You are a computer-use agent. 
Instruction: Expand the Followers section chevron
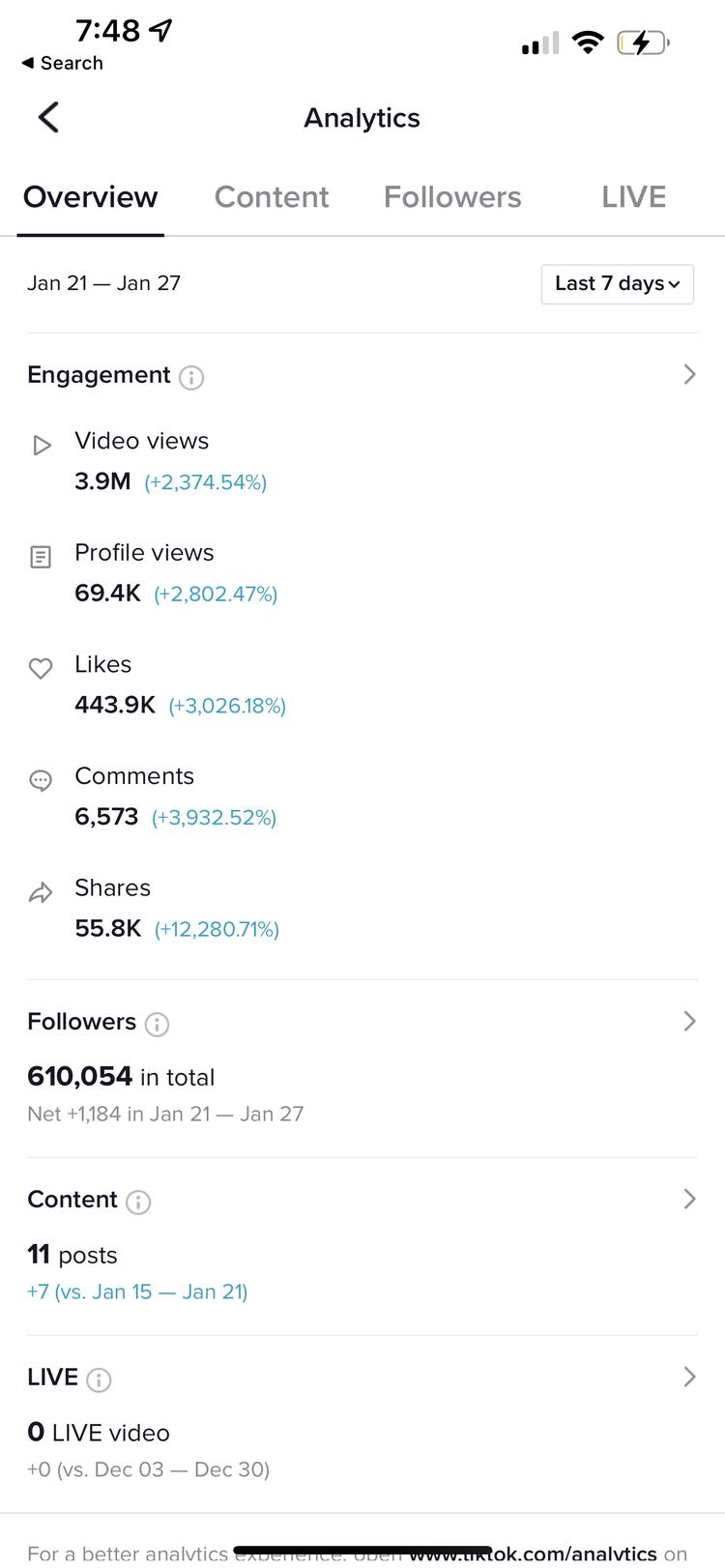coord(689,1021)
